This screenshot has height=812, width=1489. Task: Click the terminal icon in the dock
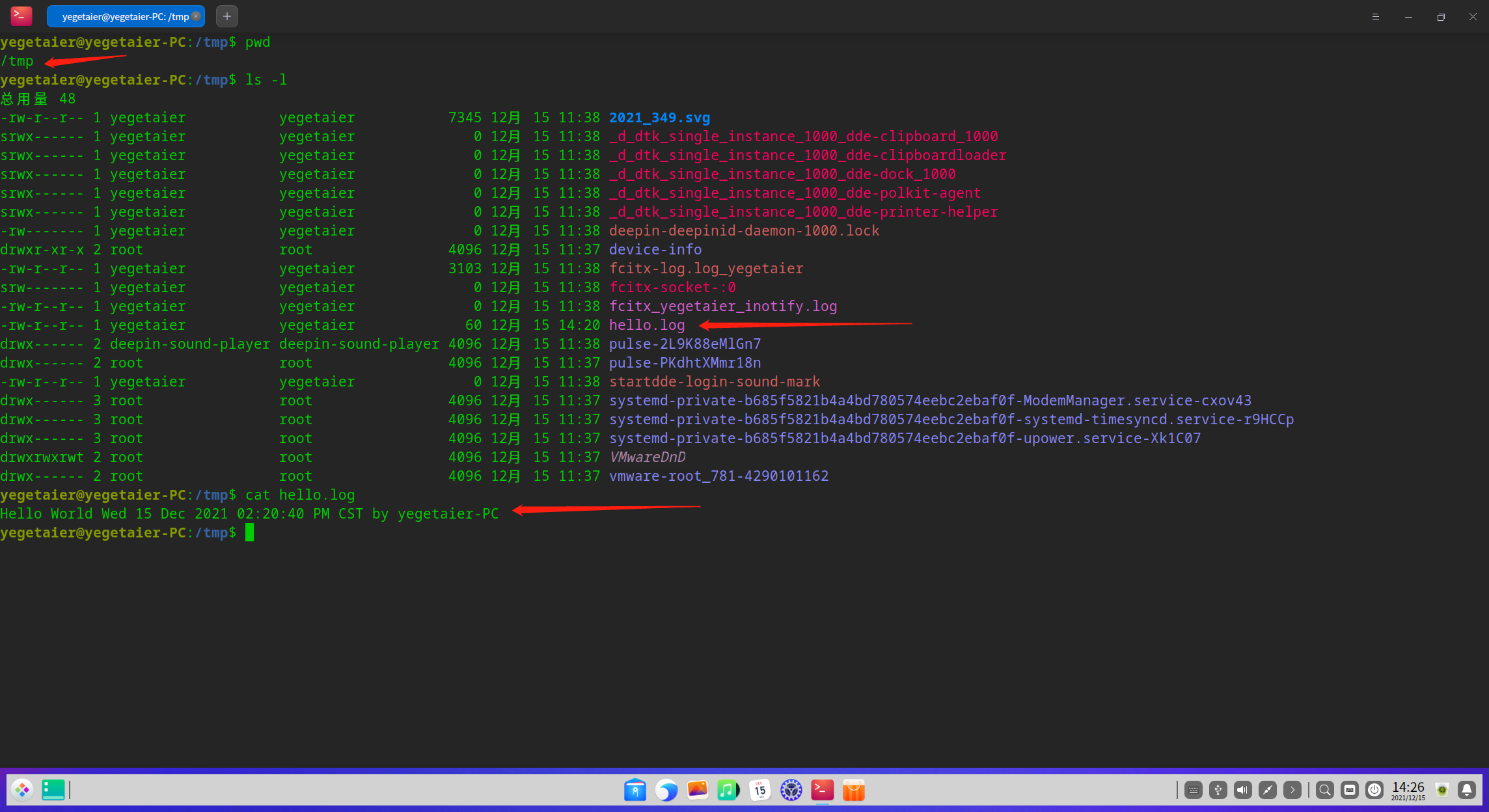822,790
